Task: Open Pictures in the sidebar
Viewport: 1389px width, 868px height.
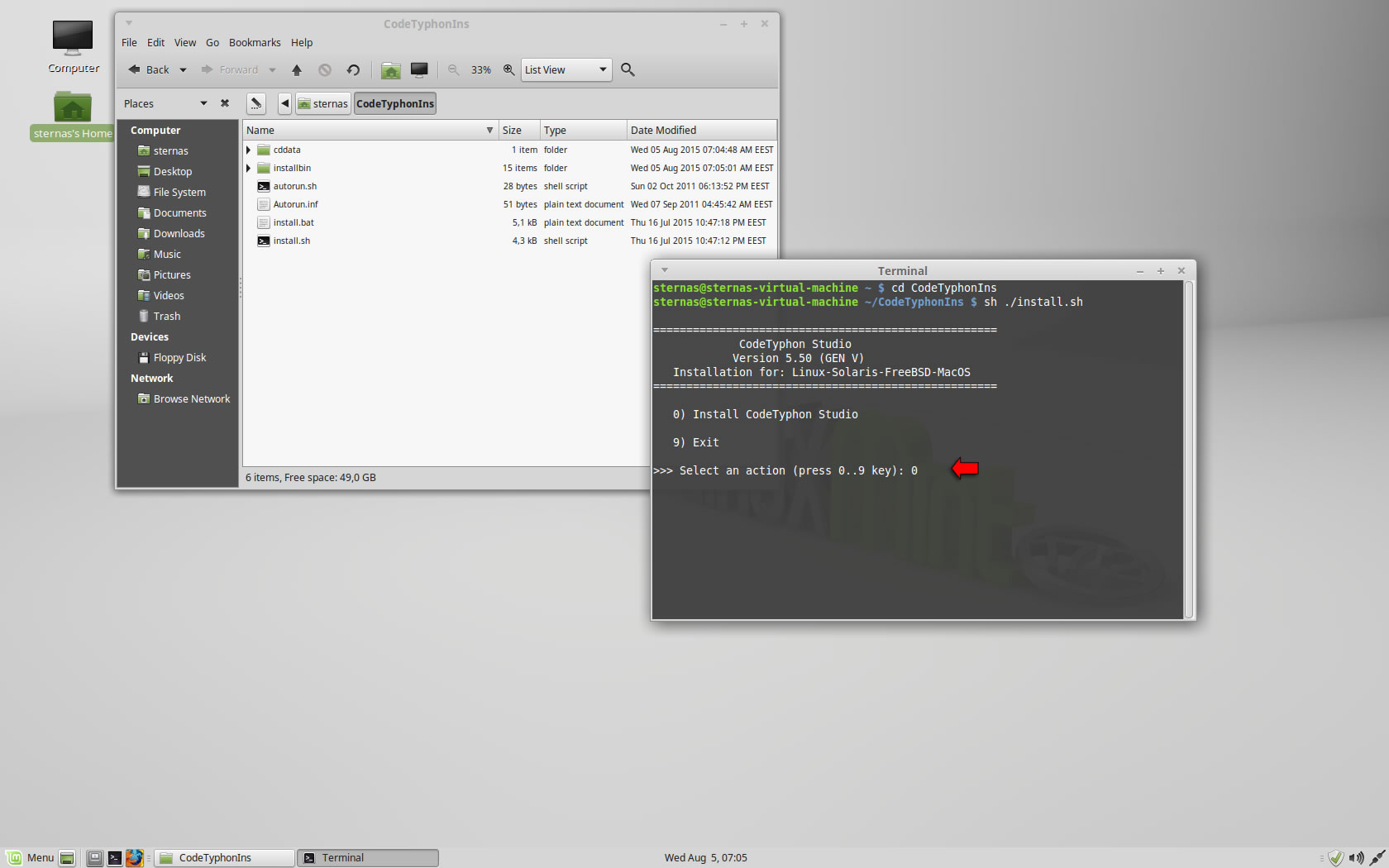Action: [x=172, y=274]
